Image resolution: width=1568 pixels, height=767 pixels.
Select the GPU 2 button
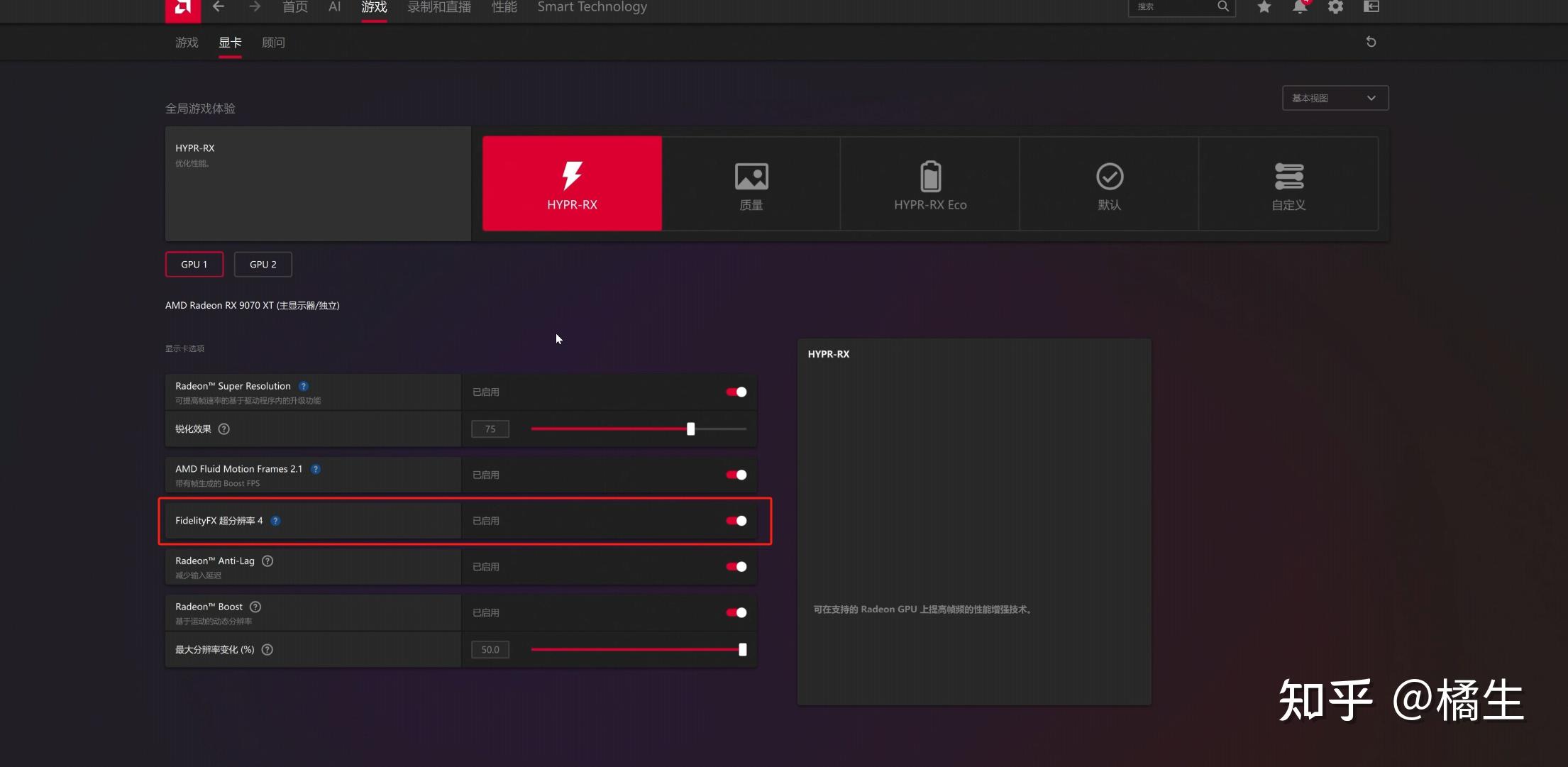click(263, 265)
